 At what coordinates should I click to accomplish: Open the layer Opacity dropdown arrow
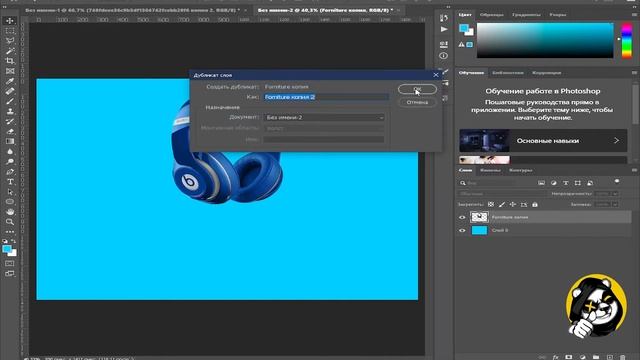[x=615, y=193]
